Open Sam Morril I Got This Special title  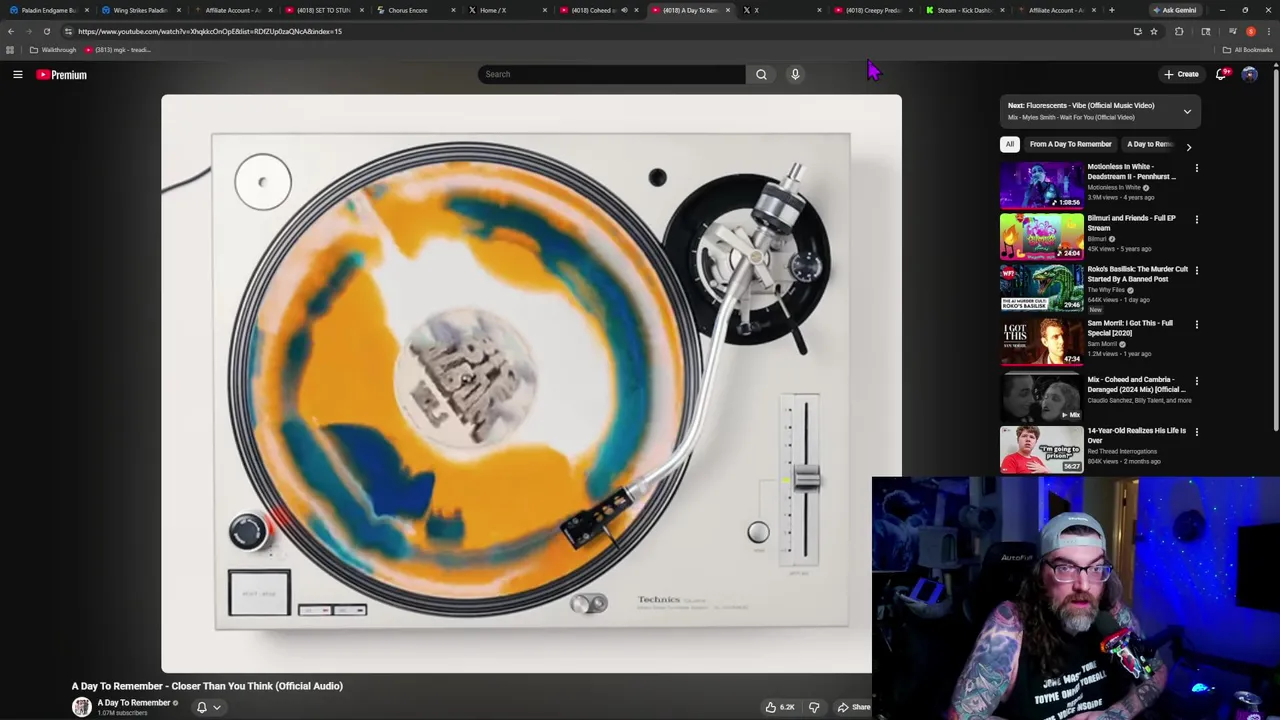1130,328
